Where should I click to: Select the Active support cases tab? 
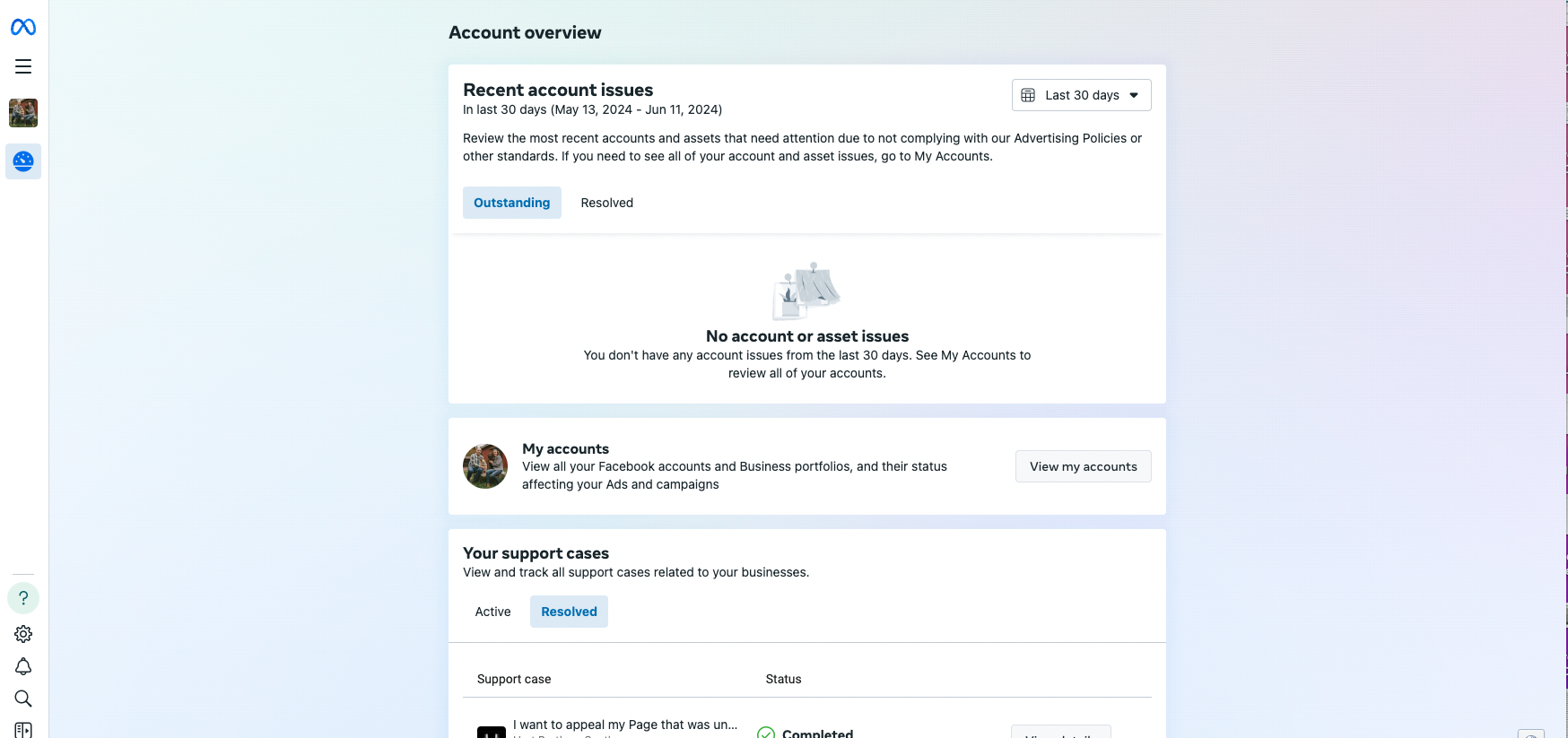(492, 612)
